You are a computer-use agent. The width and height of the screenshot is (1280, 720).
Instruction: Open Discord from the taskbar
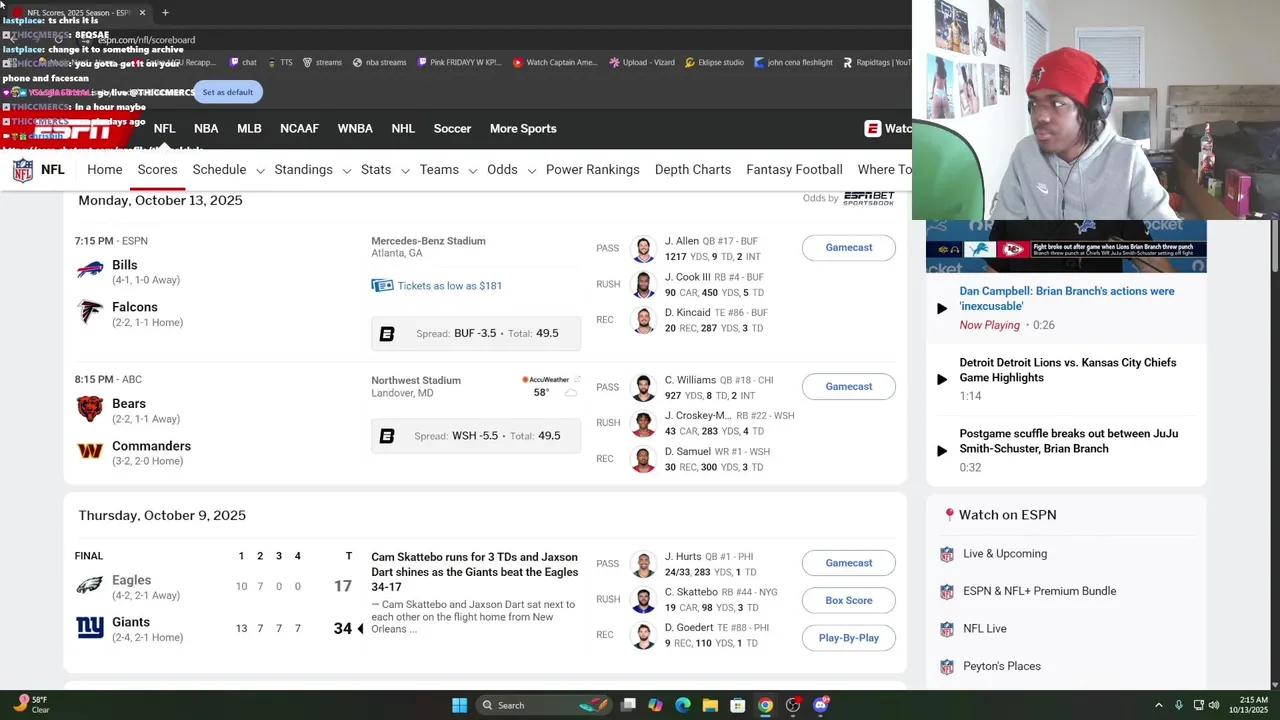[821, 705]
